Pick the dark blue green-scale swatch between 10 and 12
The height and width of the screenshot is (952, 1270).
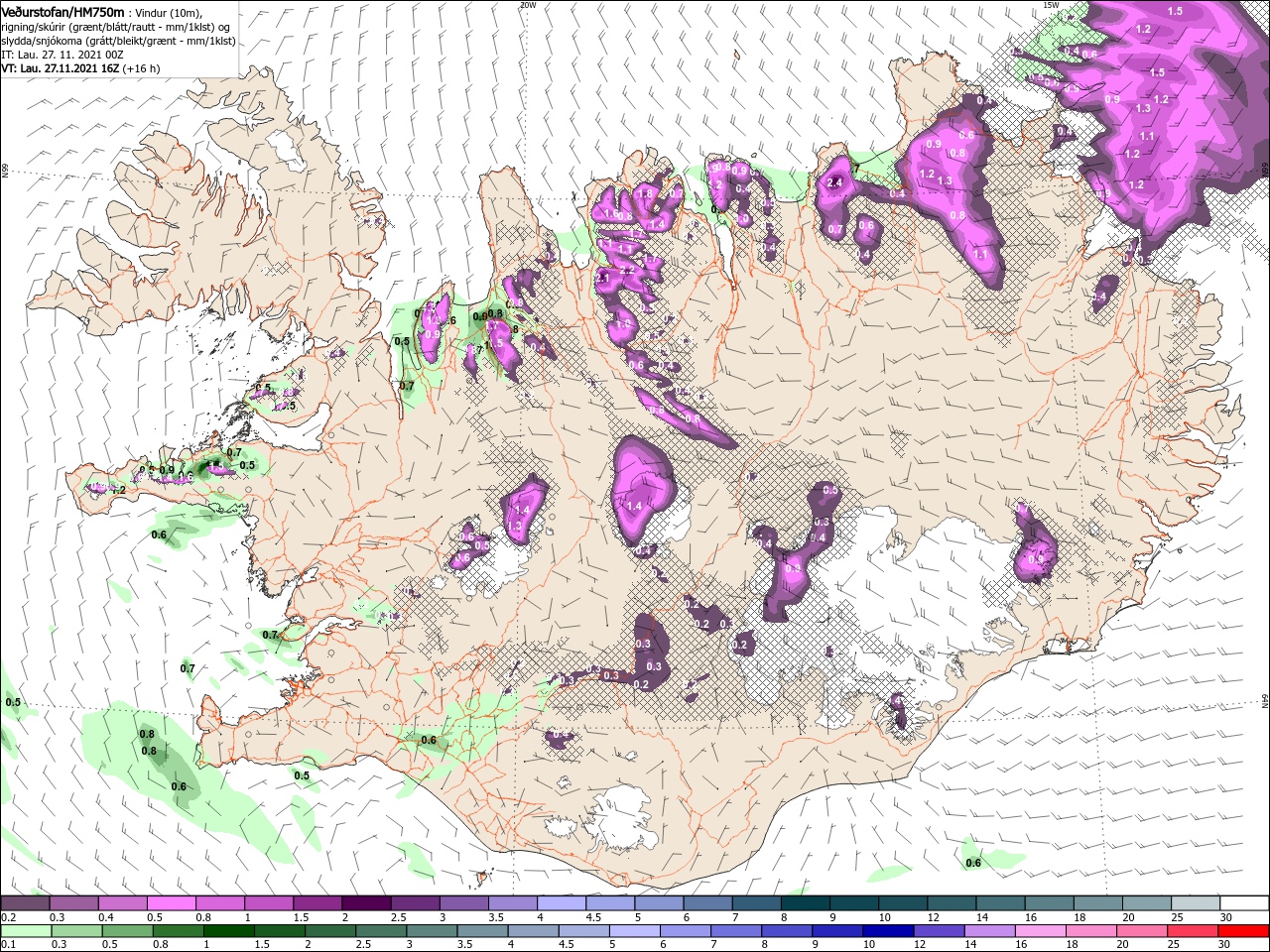pos(890,931)
